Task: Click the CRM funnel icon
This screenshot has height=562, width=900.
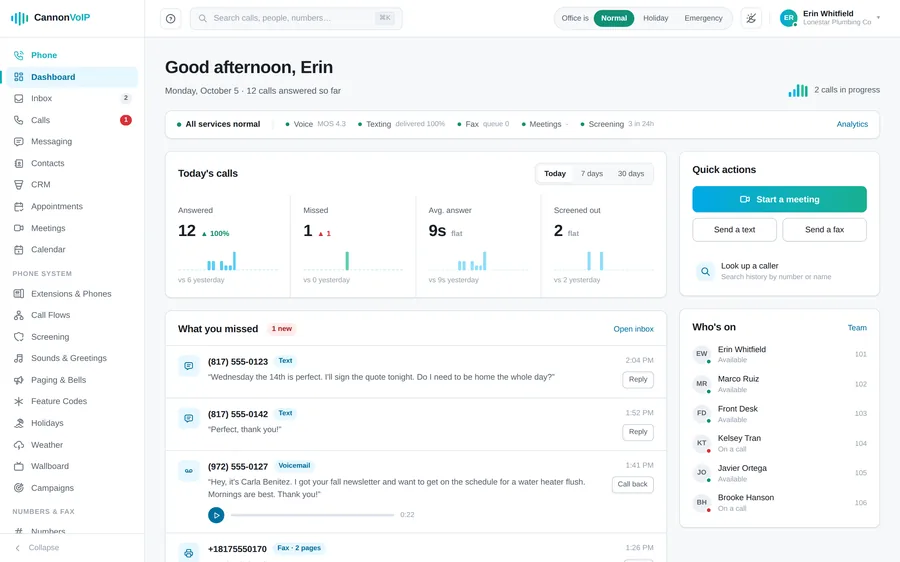Action: click(19, 185)
